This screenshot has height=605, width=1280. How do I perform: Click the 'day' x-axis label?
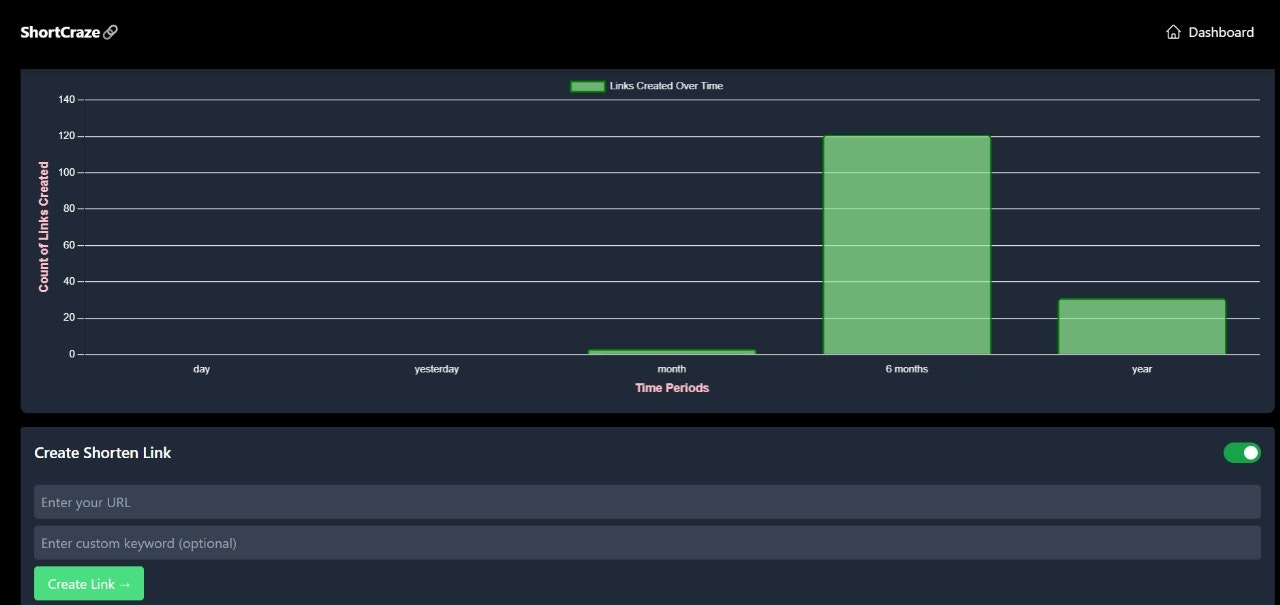(202, 369)
